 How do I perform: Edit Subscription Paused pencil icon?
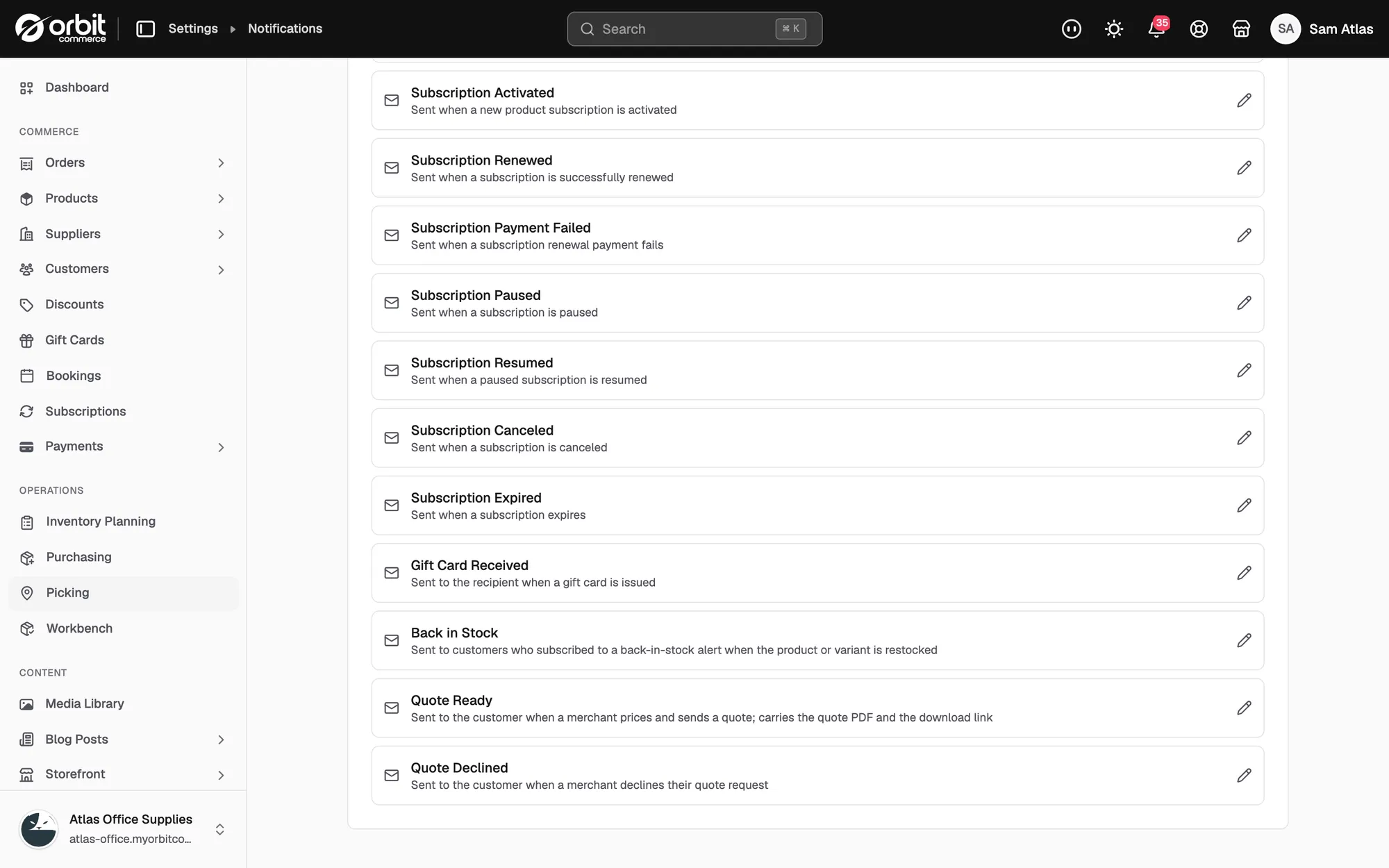coord(1244,303)
